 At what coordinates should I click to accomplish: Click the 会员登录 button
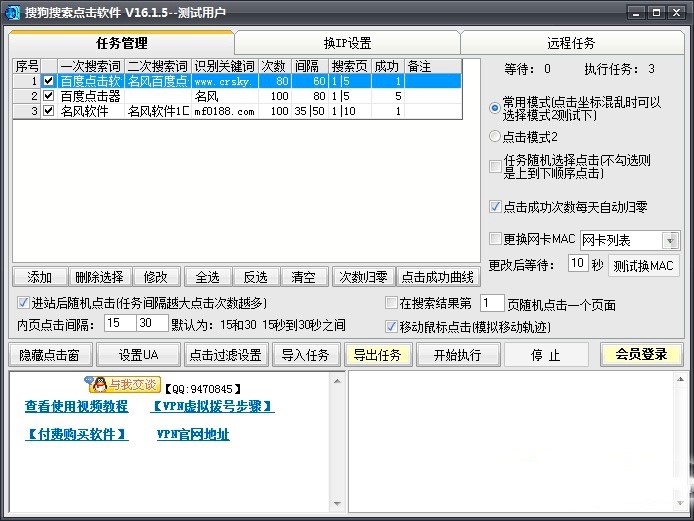[641, 355]
